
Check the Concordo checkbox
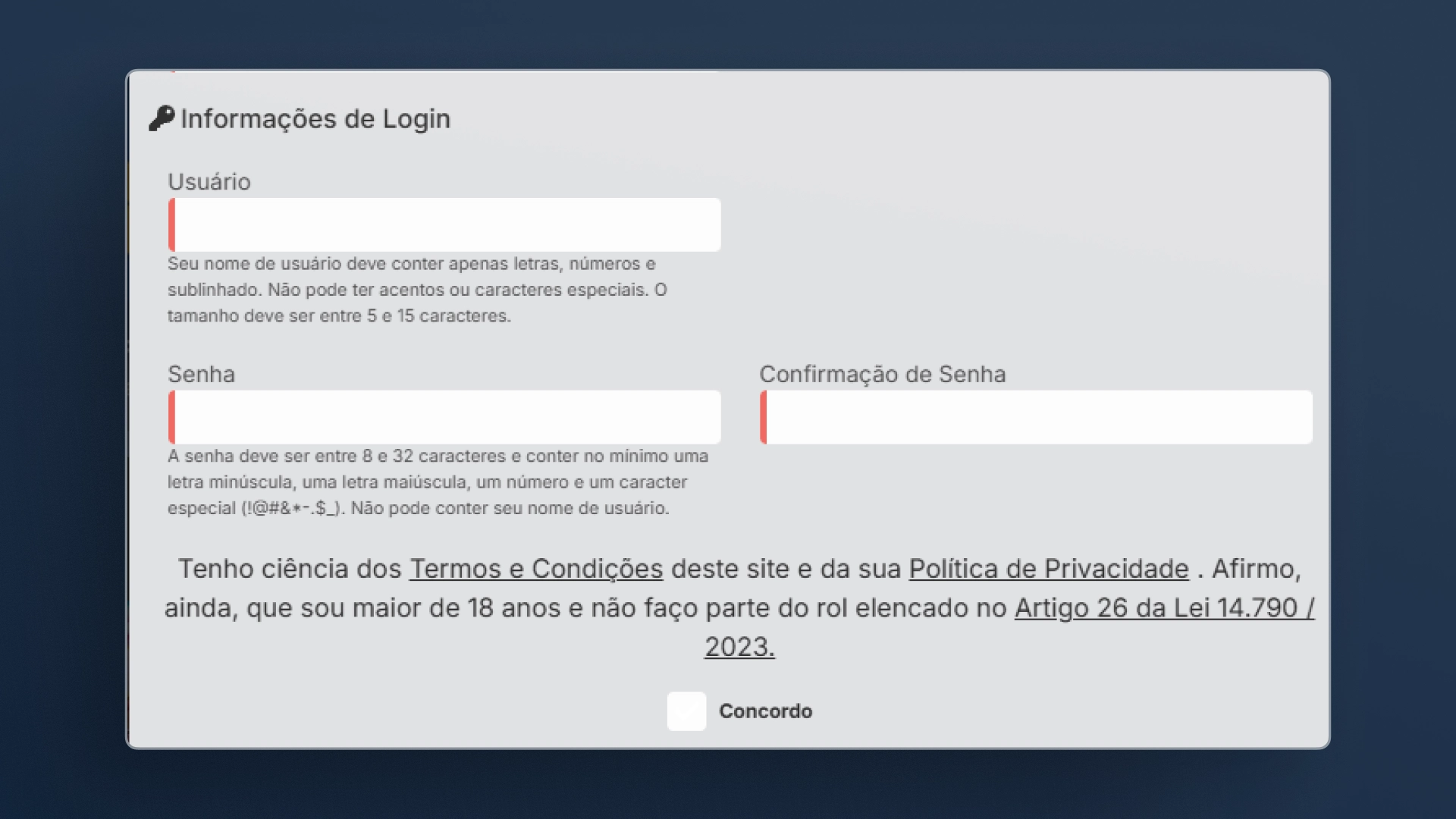686,711
